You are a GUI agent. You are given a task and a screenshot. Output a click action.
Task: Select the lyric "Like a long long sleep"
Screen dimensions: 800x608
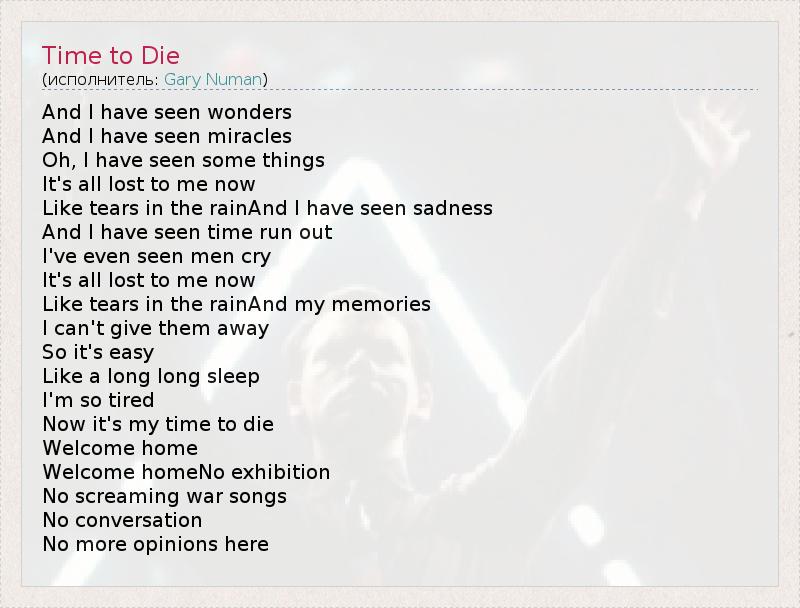coord(151,376)
